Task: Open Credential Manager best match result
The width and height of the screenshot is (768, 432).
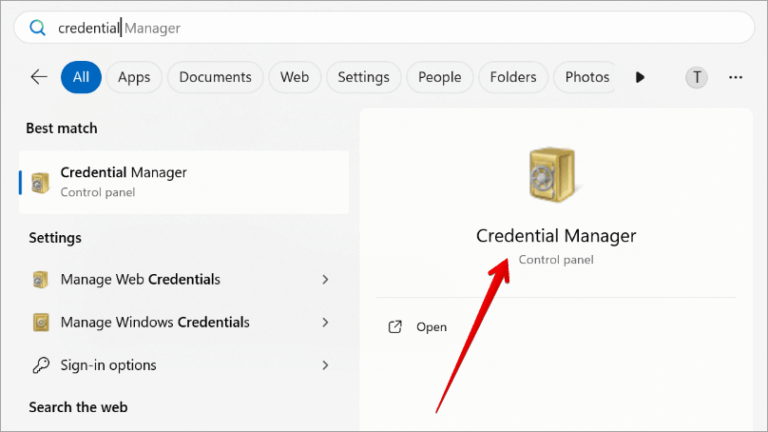Action: pos(184,182)
